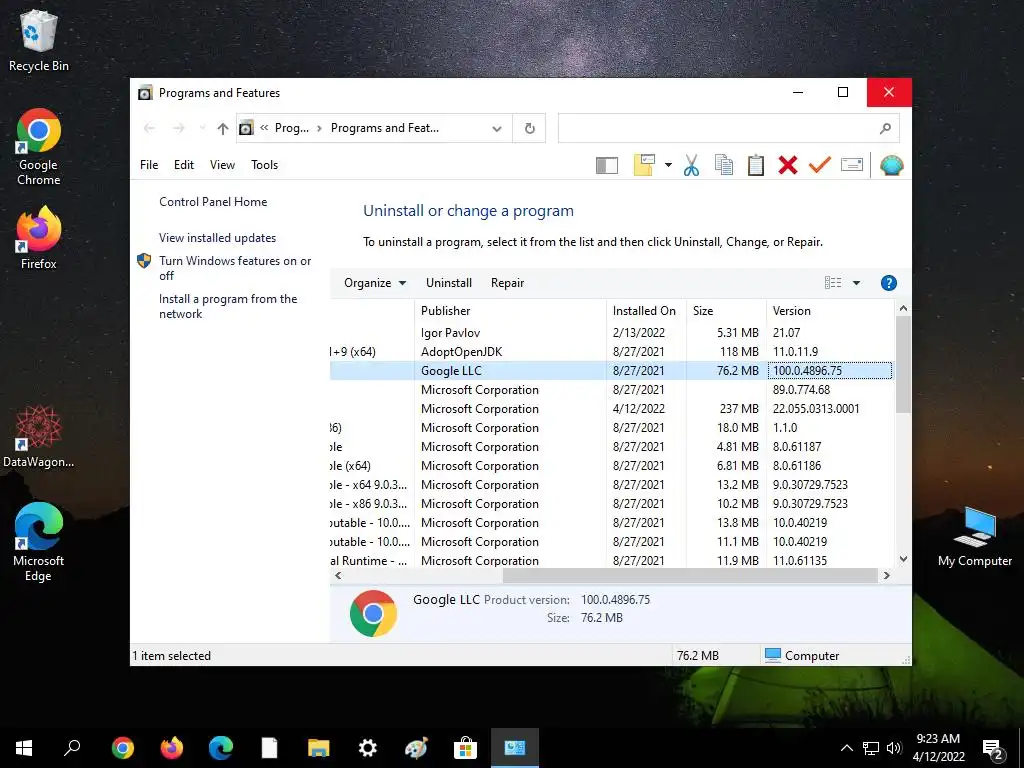Expand the address bar history dropdown
The height and width of the screenshot is (768, 1024).
click(497, 129)
